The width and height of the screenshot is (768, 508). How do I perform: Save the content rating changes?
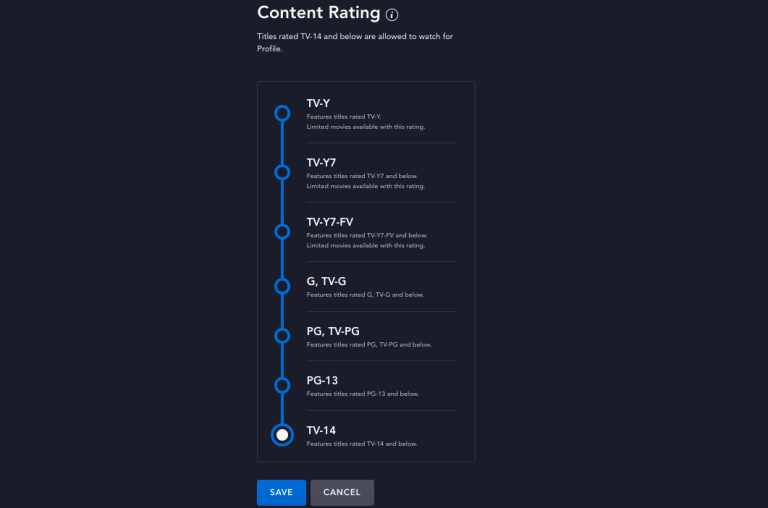[282, 492]
